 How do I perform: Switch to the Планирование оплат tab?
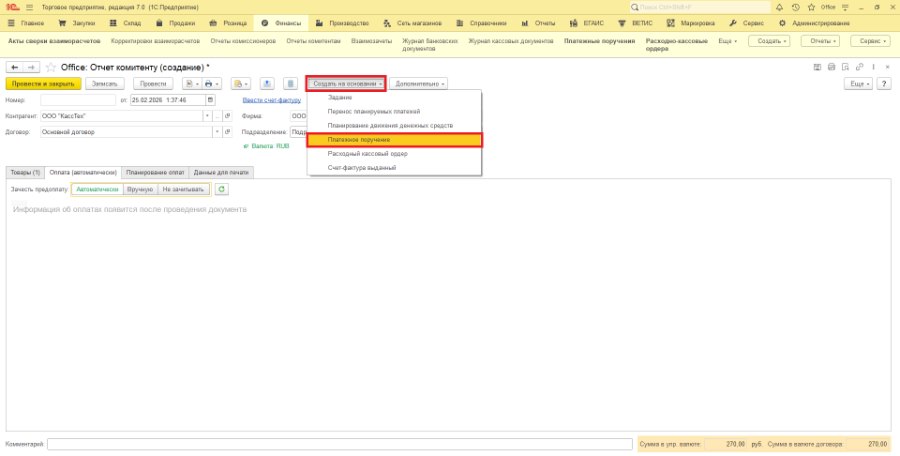click(155, 172)
